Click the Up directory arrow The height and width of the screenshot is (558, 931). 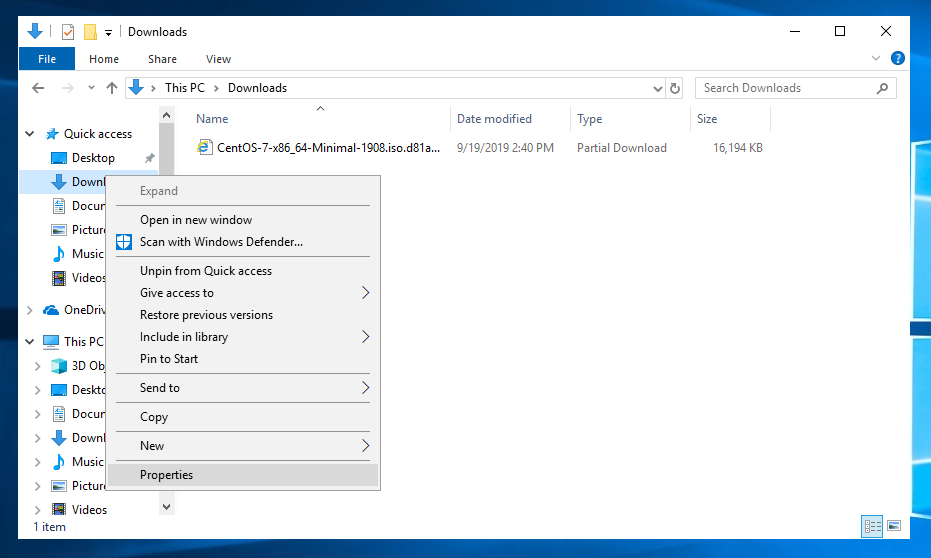[112, 88]
